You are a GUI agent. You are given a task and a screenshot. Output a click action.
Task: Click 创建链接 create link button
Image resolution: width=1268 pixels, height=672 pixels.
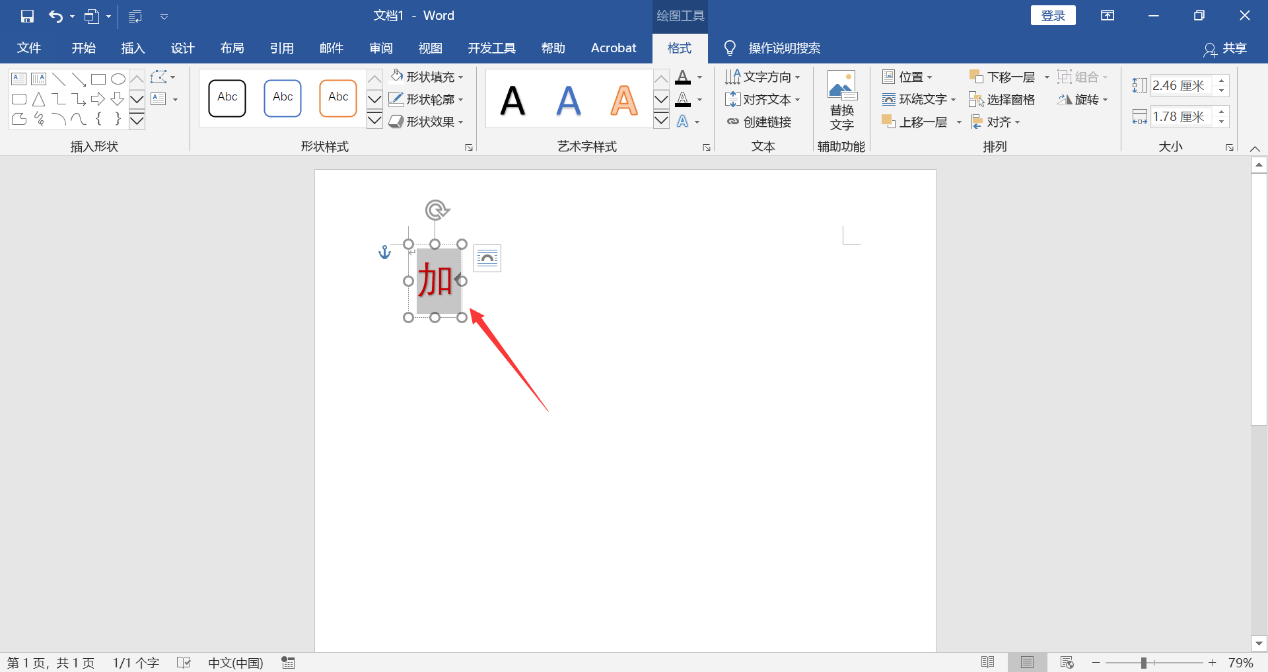pyautogui.click(x=759, y=122)
